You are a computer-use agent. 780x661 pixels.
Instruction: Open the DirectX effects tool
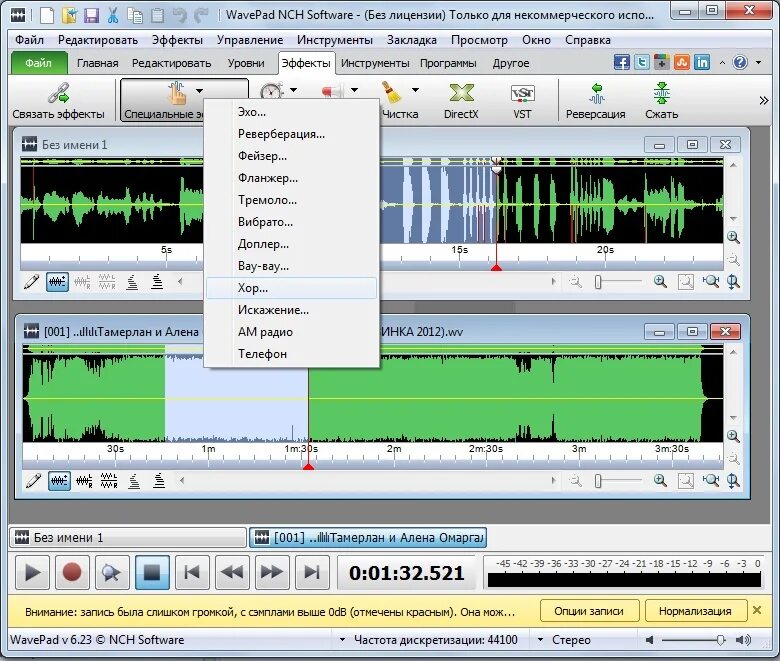point(461,100)
